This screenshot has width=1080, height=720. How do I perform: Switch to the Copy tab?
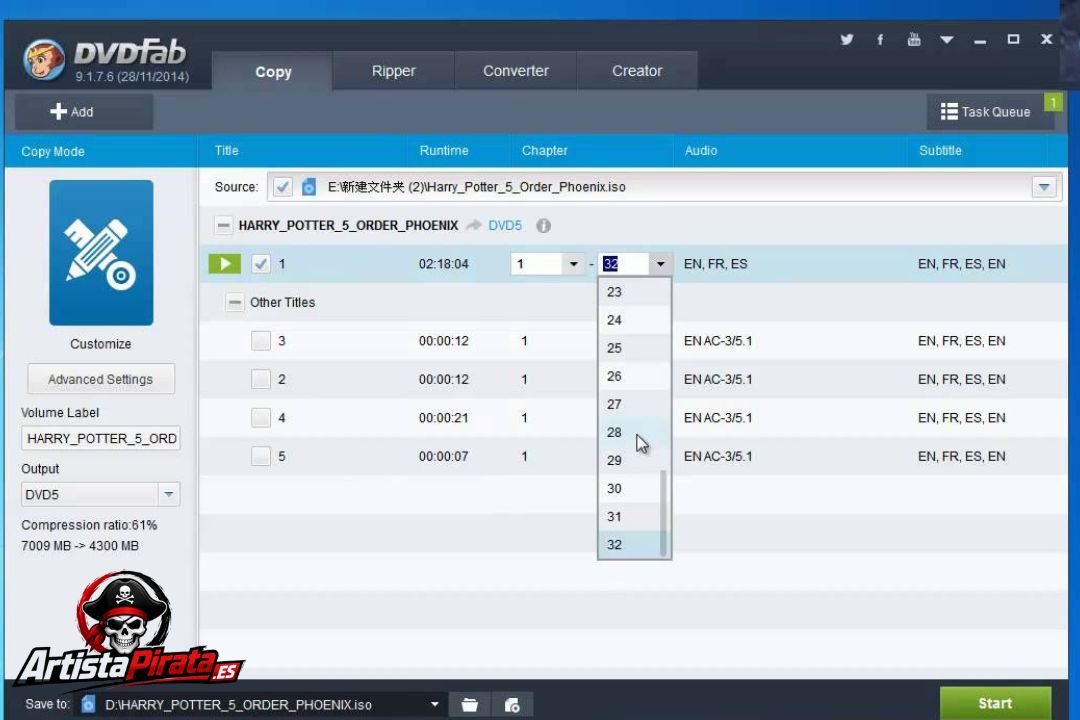(273, 71)
